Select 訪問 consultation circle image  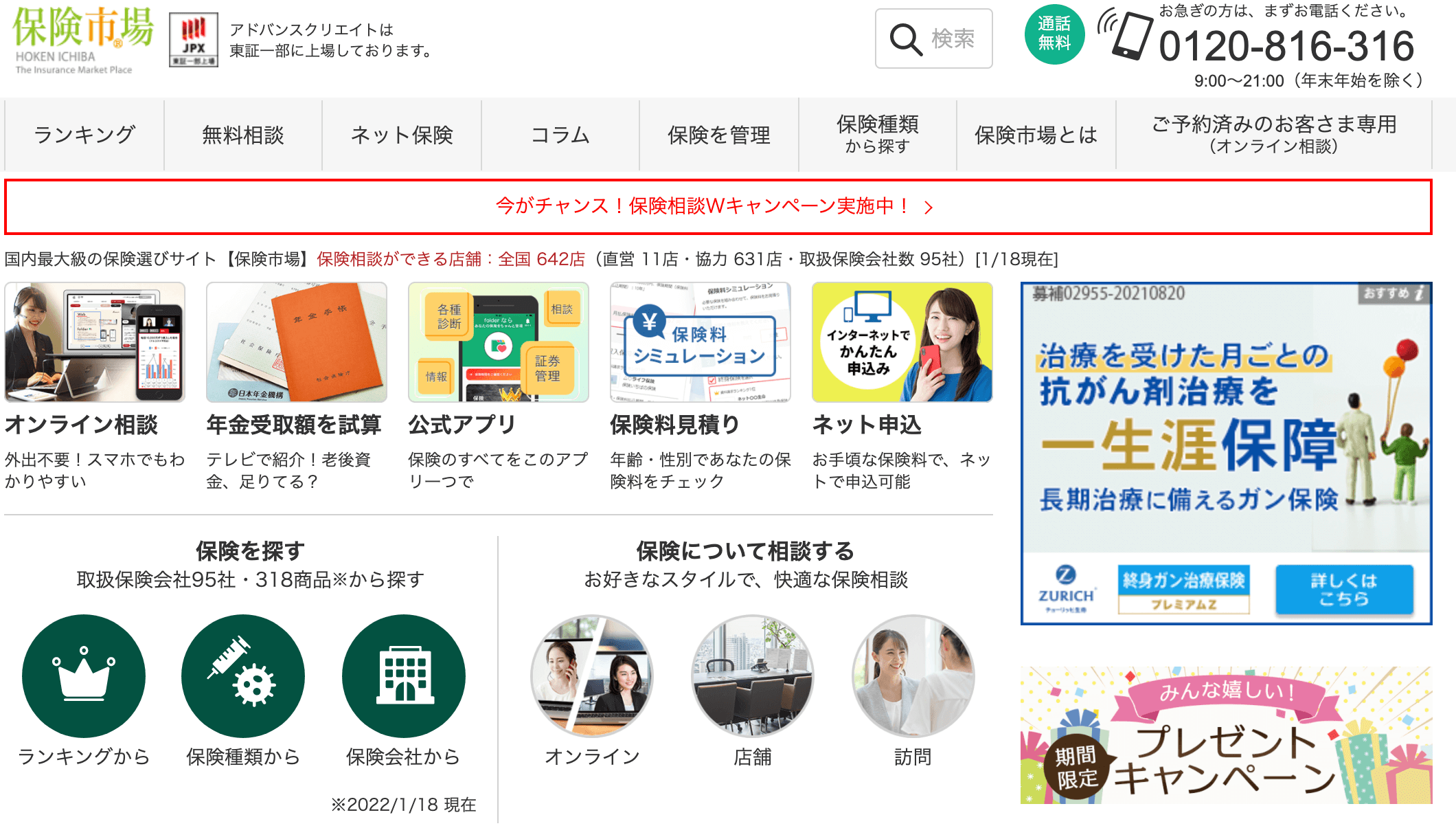[913, 676]
